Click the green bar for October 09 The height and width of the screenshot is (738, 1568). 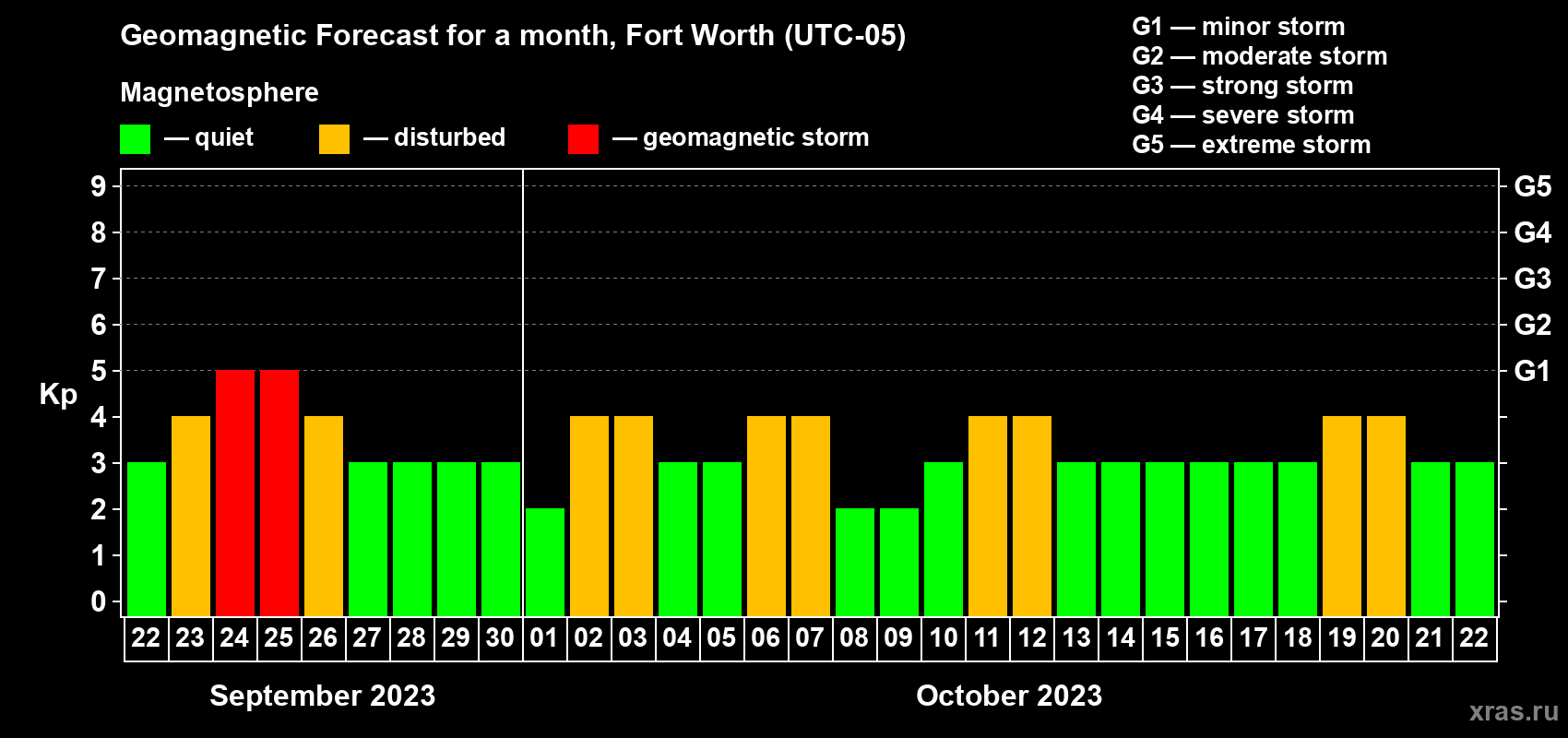tap(899, 563)
